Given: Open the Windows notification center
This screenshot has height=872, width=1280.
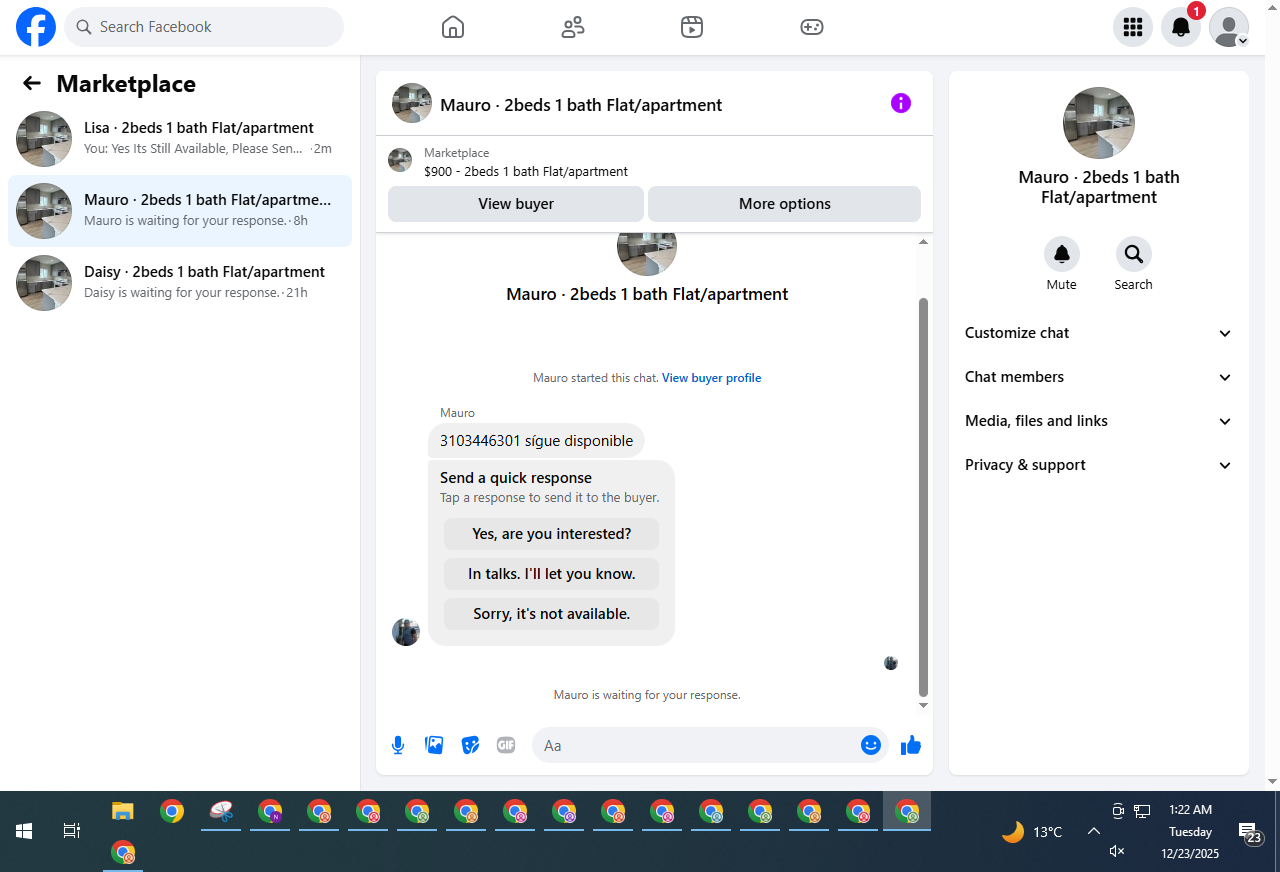Looking at the screenshot, I should (x=1250, y=832).
